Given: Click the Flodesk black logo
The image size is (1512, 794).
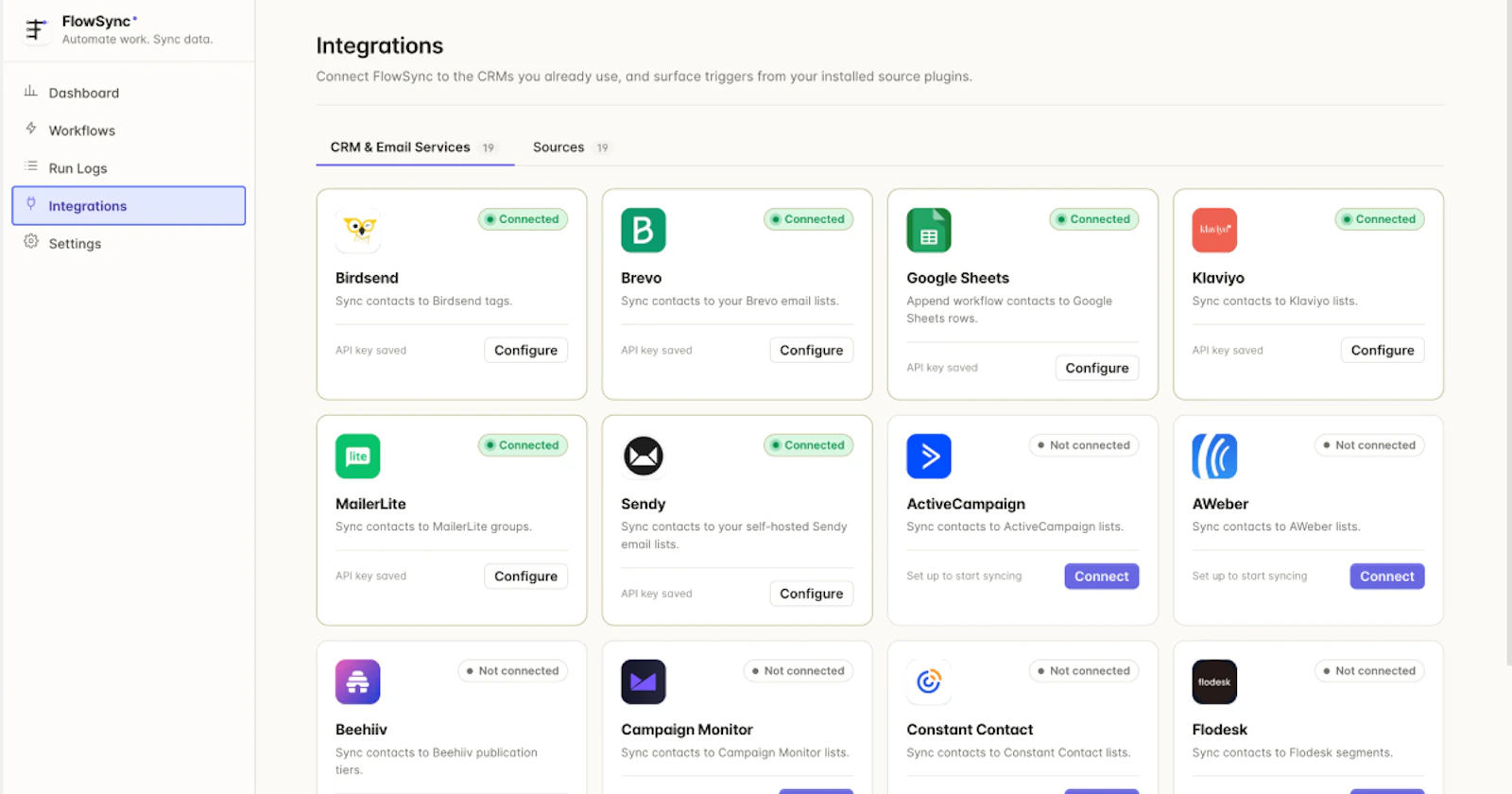Looking at the screenshot, I should click(1214, 682).
